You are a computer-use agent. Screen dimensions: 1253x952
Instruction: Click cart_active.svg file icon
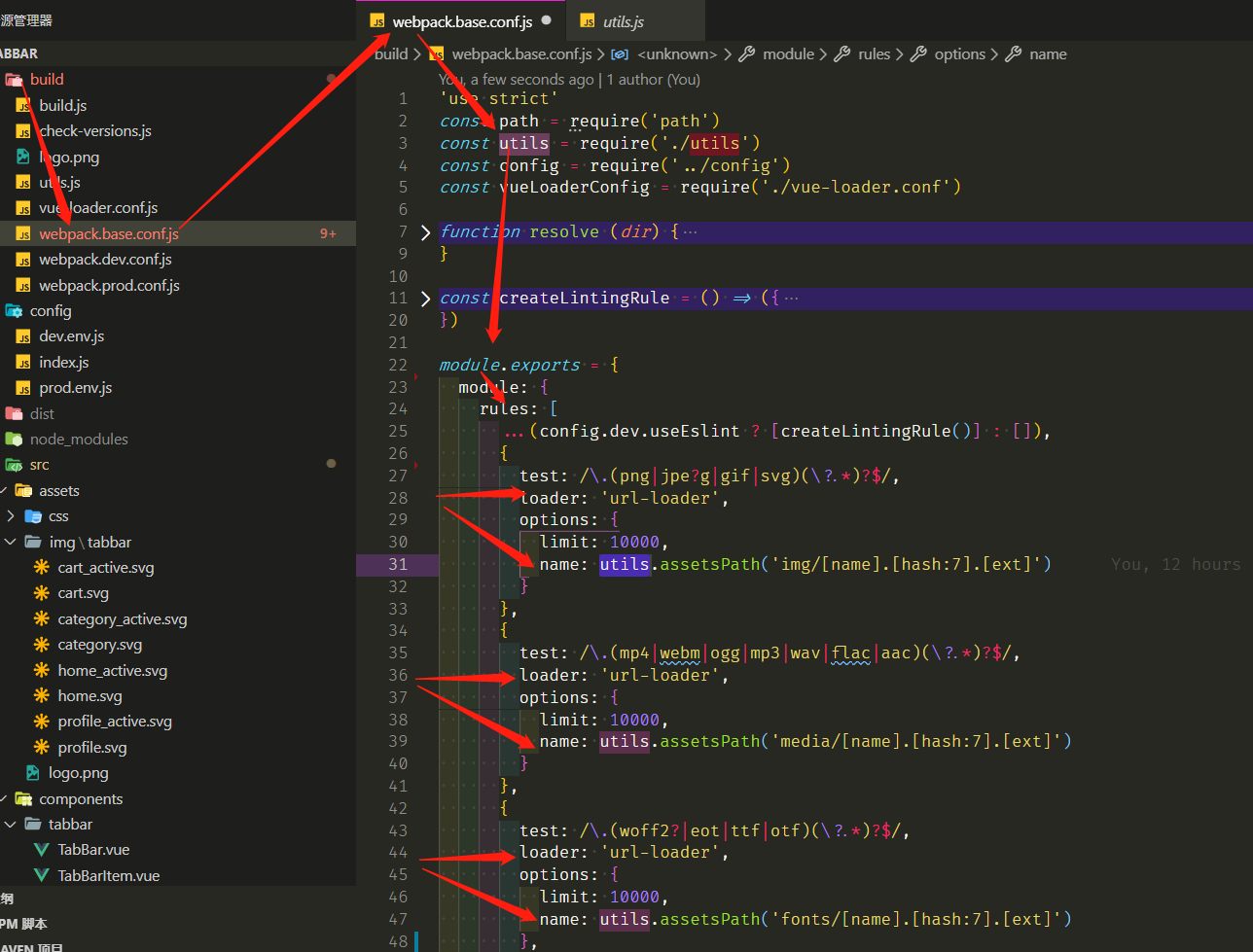(42, 568)
